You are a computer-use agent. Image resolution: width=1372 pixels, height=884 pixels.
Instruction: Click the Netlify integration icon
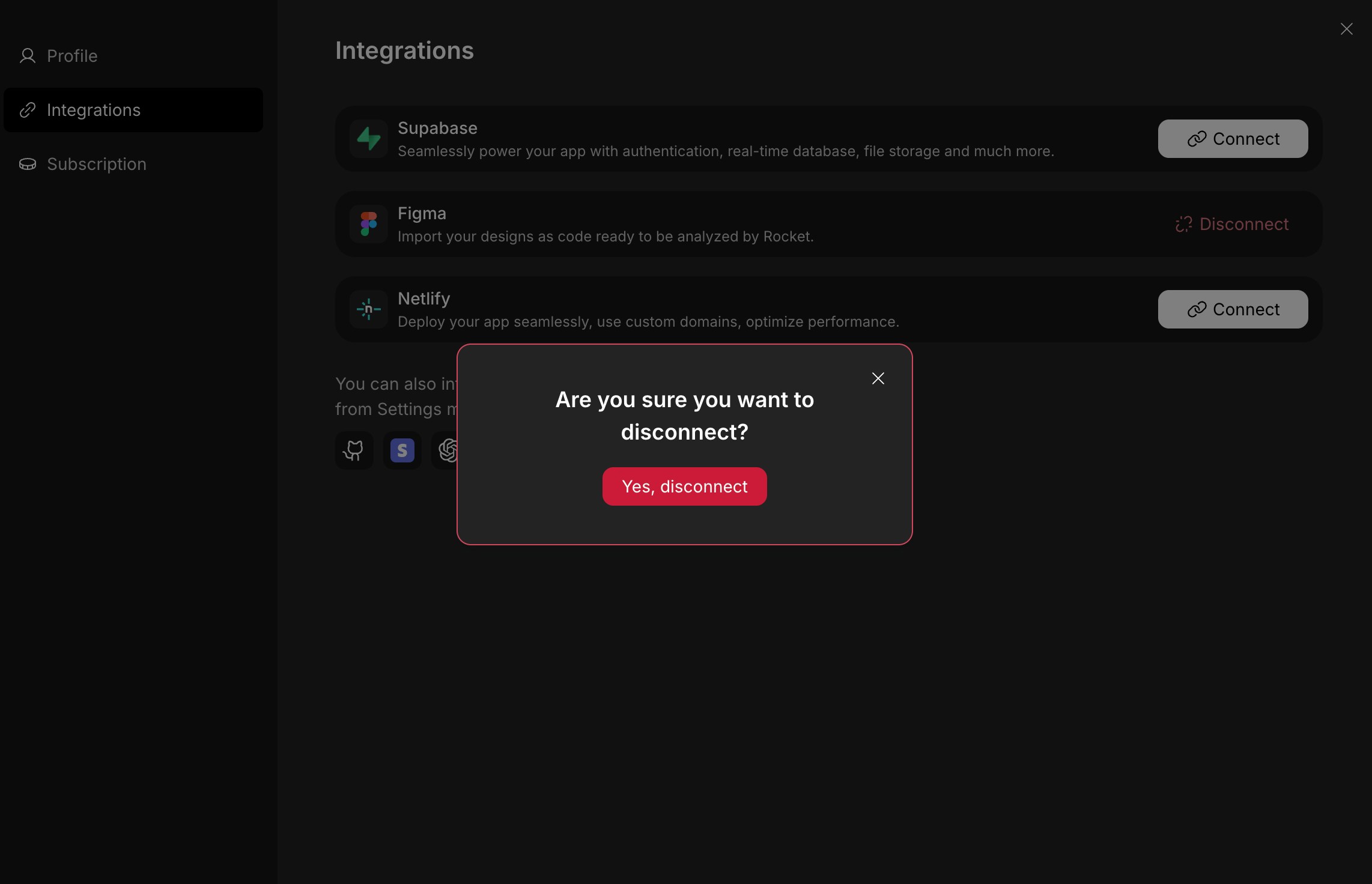tap(368, 309)
